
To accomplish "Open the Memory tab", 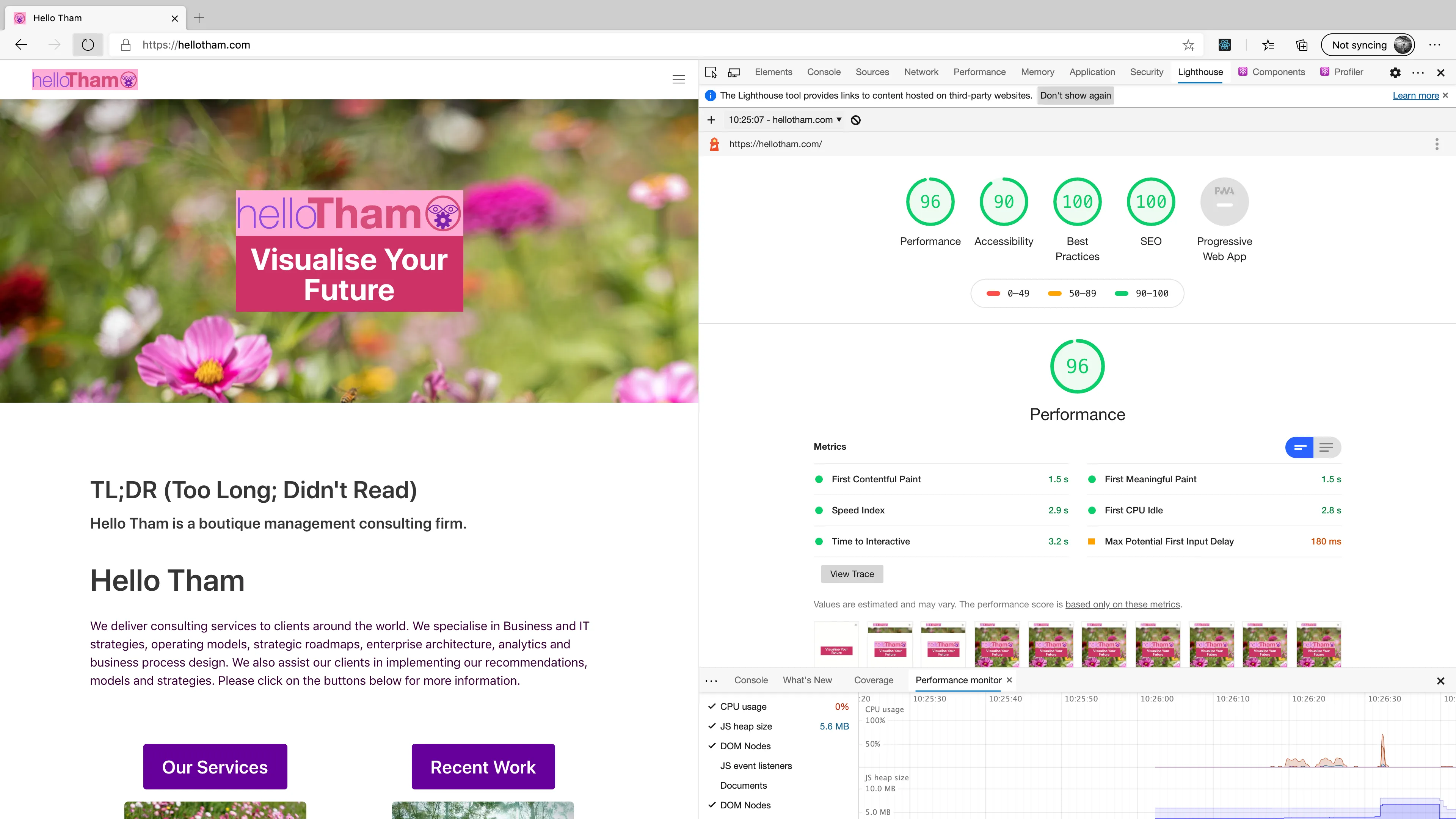I will [x=1037, y=72].
